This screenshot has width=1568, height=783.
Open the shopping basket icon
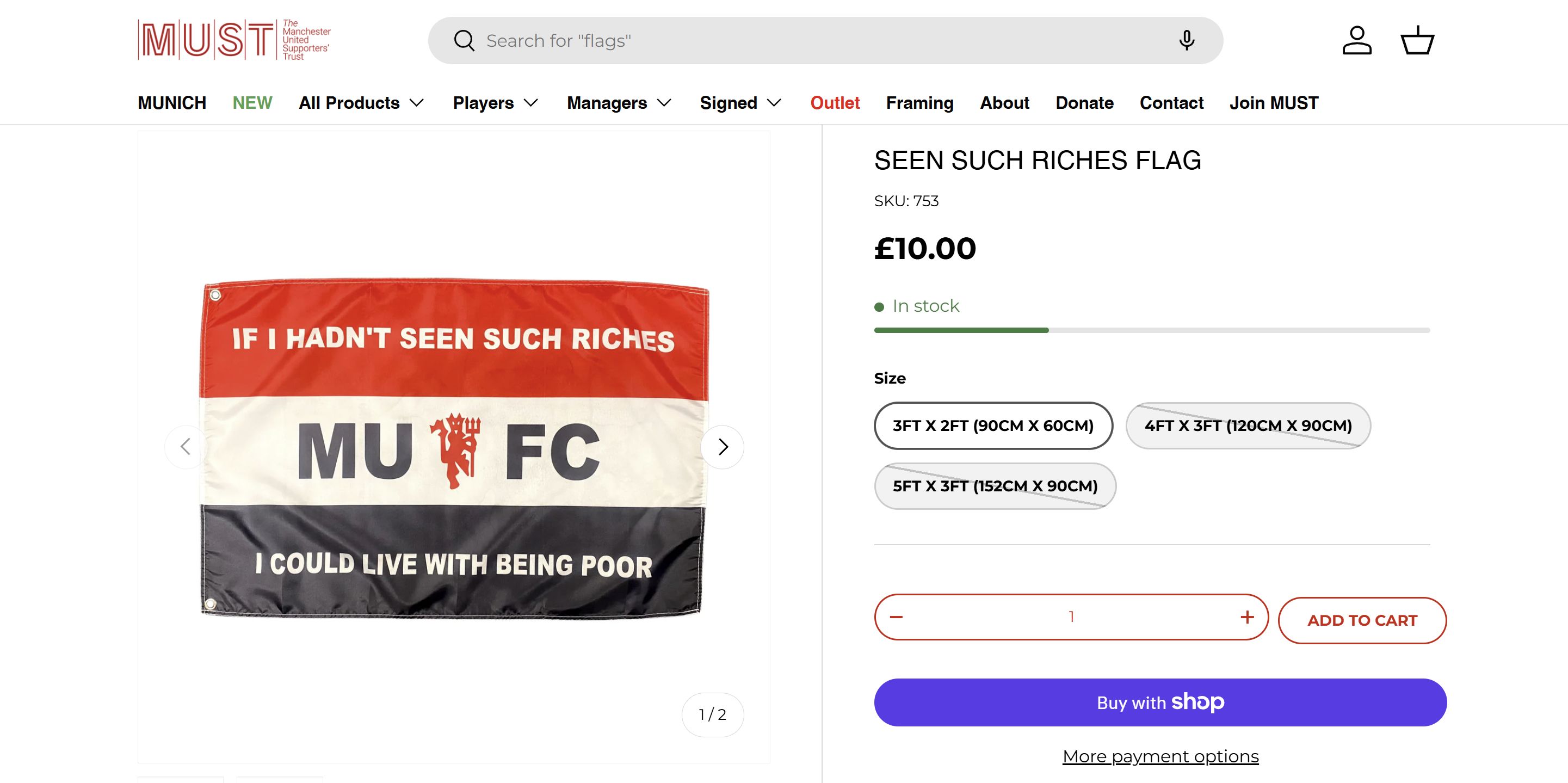[x=1417, y=40]
